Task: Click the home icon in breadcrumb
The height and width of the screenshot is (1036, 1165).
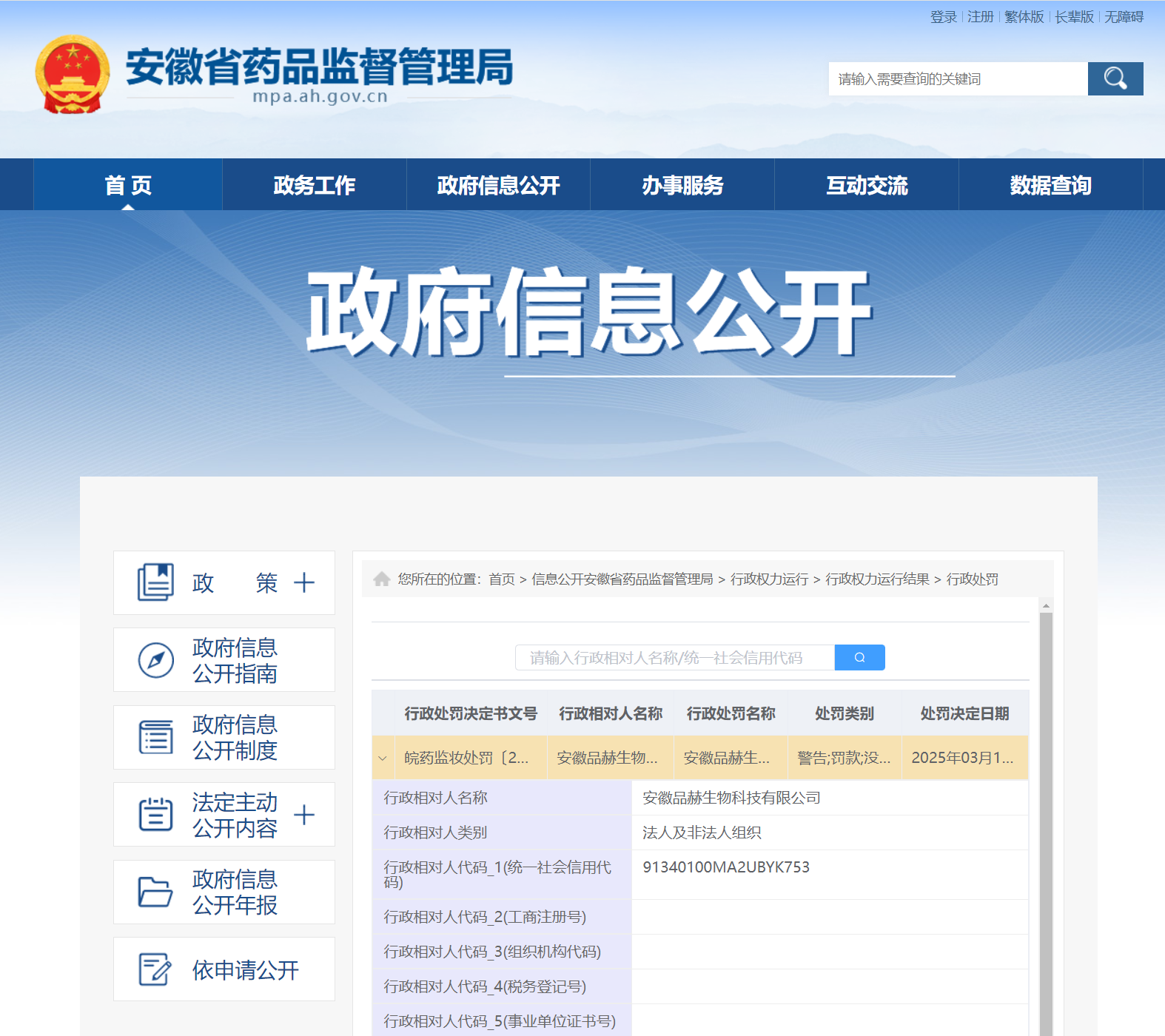Action: pyautogui.click(x=382, y=579)
